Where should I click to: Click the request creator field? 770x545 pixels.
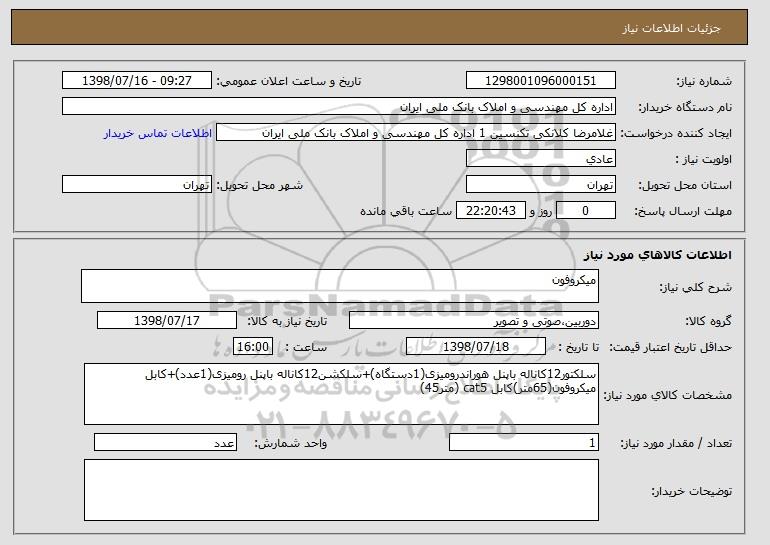[416, 133]
